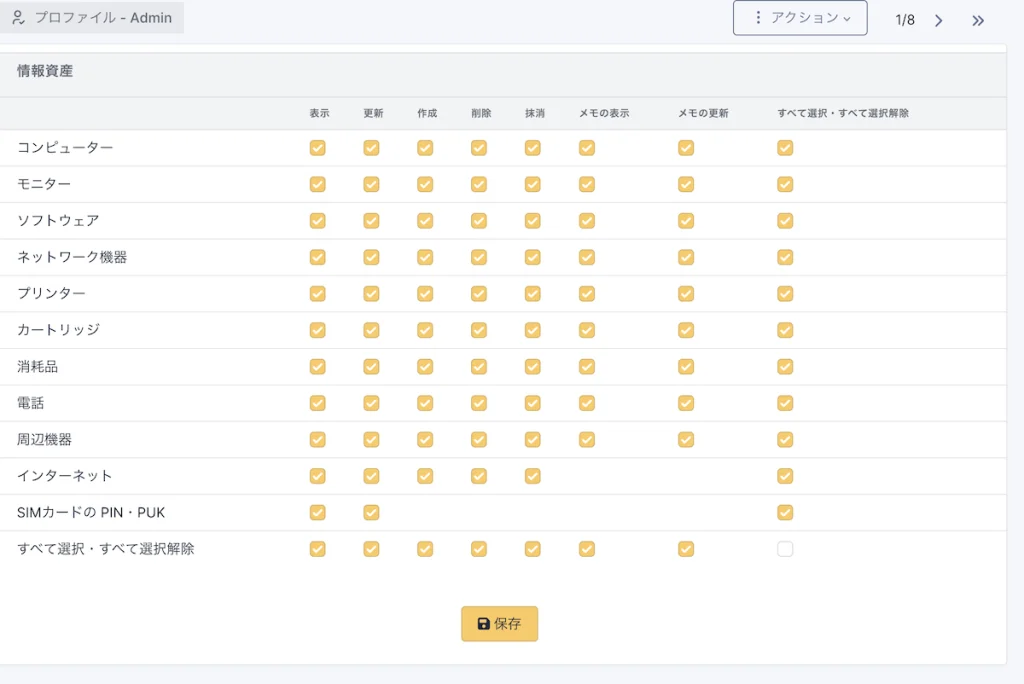Click the 1/8 page counter
Viewport: 1024px width, 684px height.
click(905, 20)
